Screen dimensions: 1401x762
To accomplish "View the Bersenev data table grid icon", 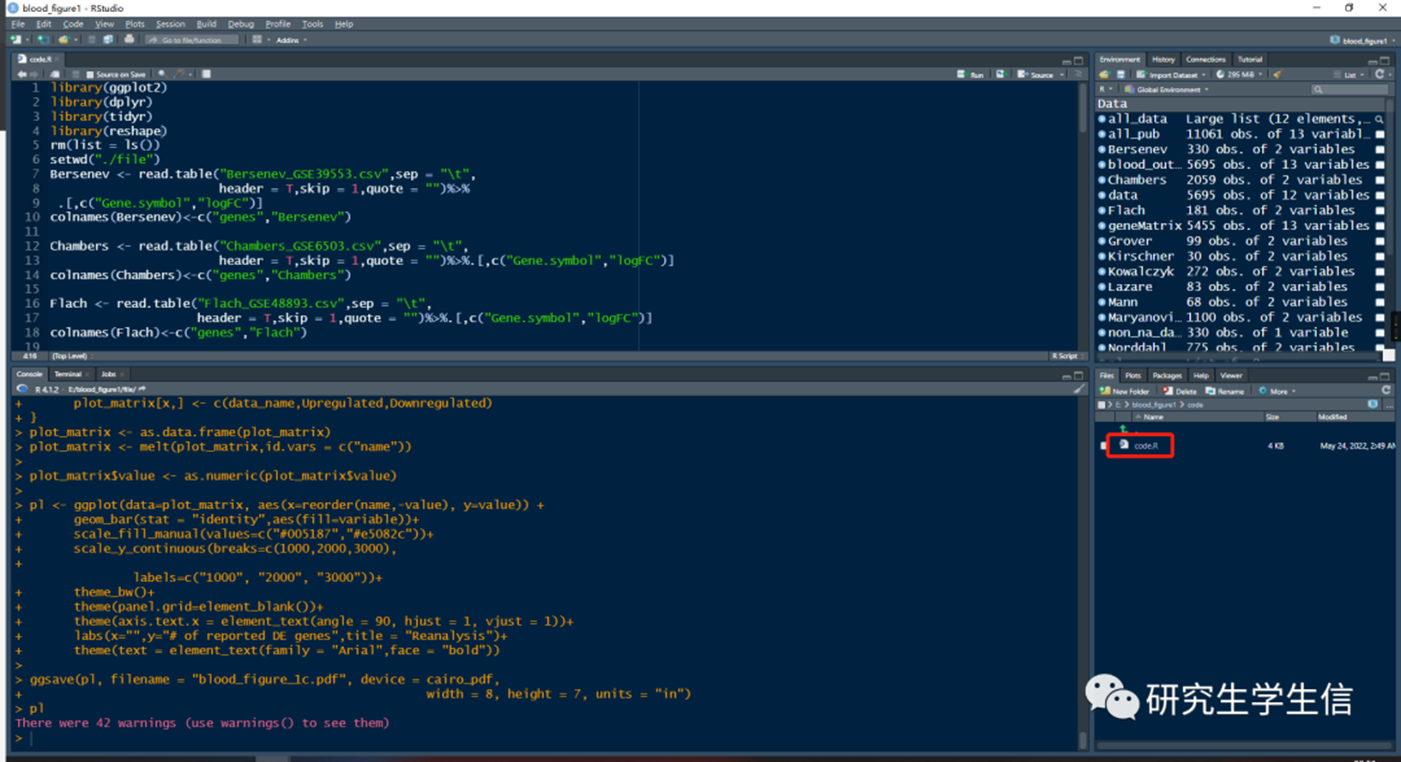I will click(x=1380, y=149).
